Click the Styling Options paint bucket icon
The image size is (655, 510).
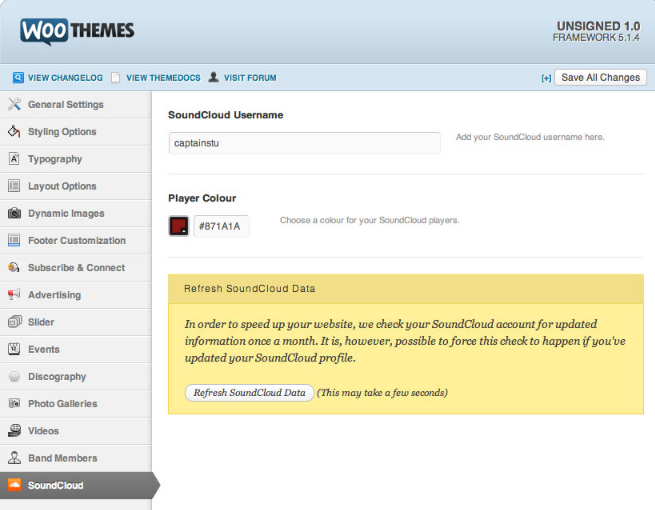tap(14, 131)
